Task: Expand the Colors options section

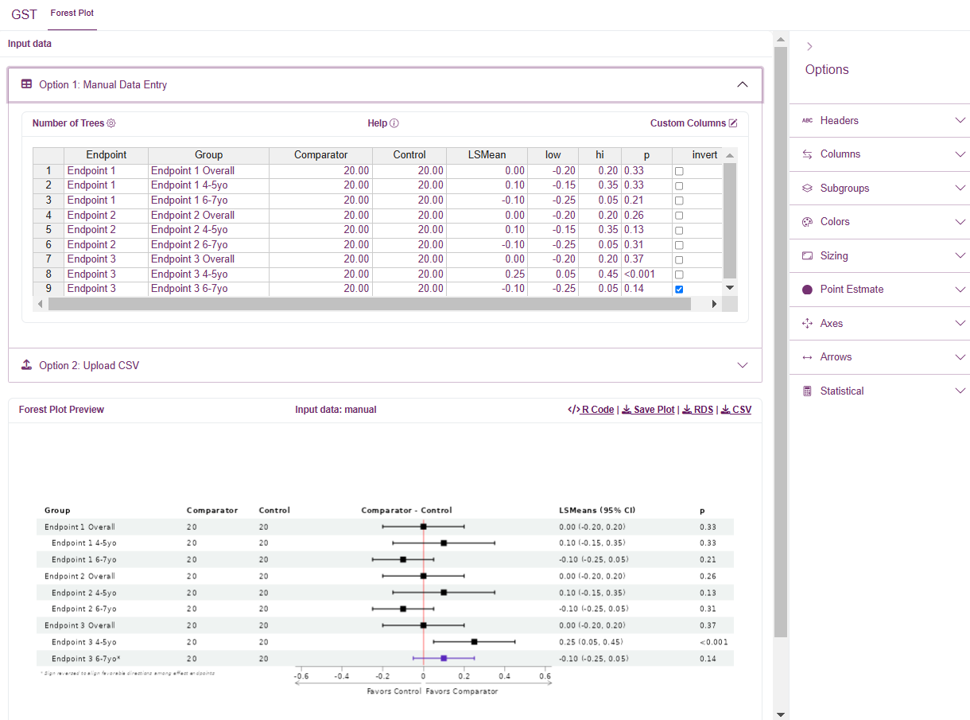Action: point(959,221)
